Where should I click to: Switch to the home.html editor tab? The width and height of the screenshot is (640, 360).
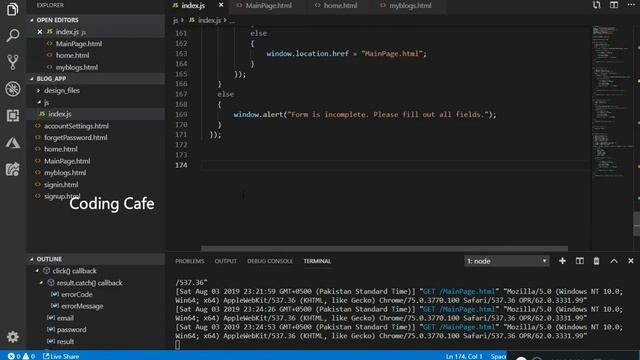[x=336, y=5]
